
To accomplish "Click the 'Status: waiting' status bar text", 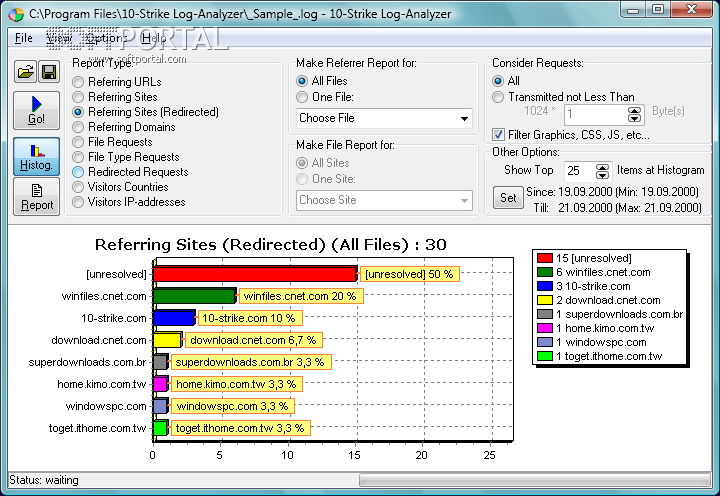I will [x=44, y=480].
